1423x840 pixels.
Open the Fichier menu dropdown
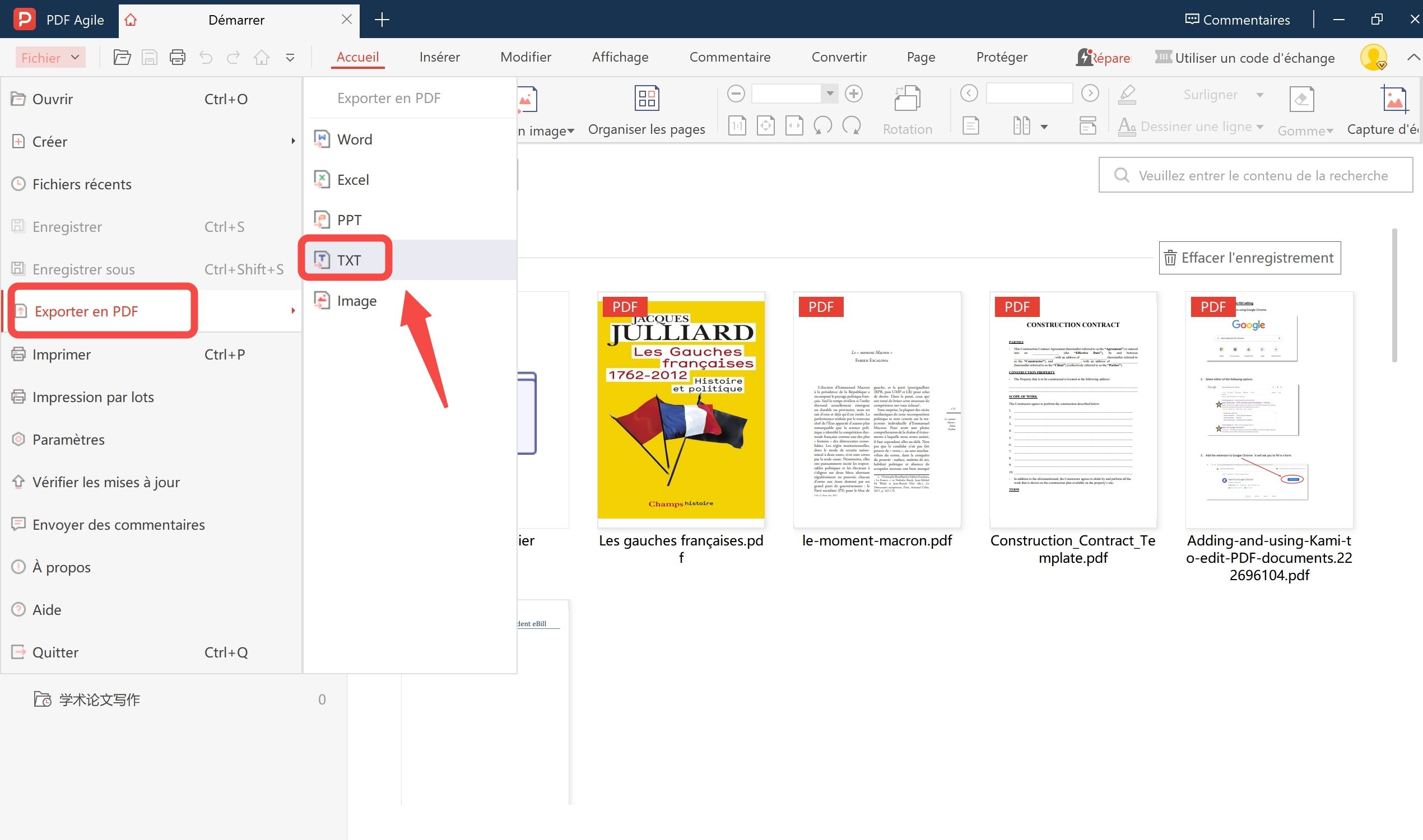[50, 57]
